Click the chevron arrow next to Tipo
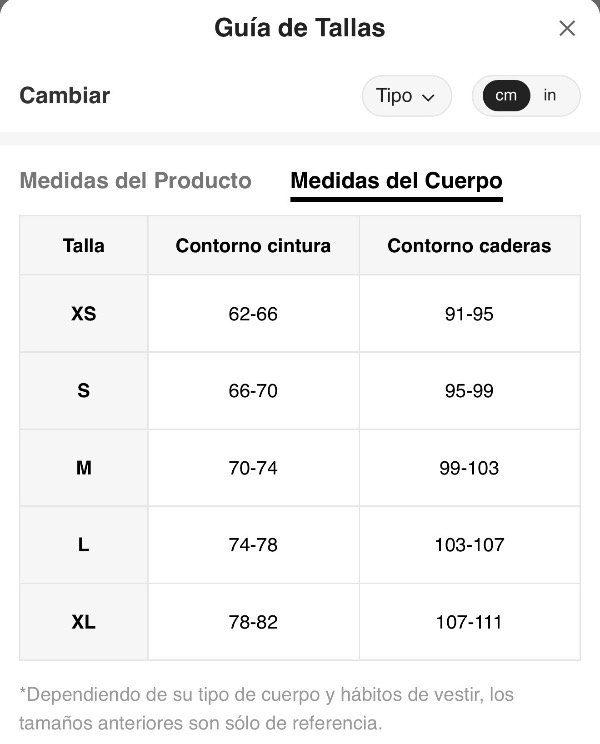The height and width of the screenshot is (744, 600). coord(428,98)
